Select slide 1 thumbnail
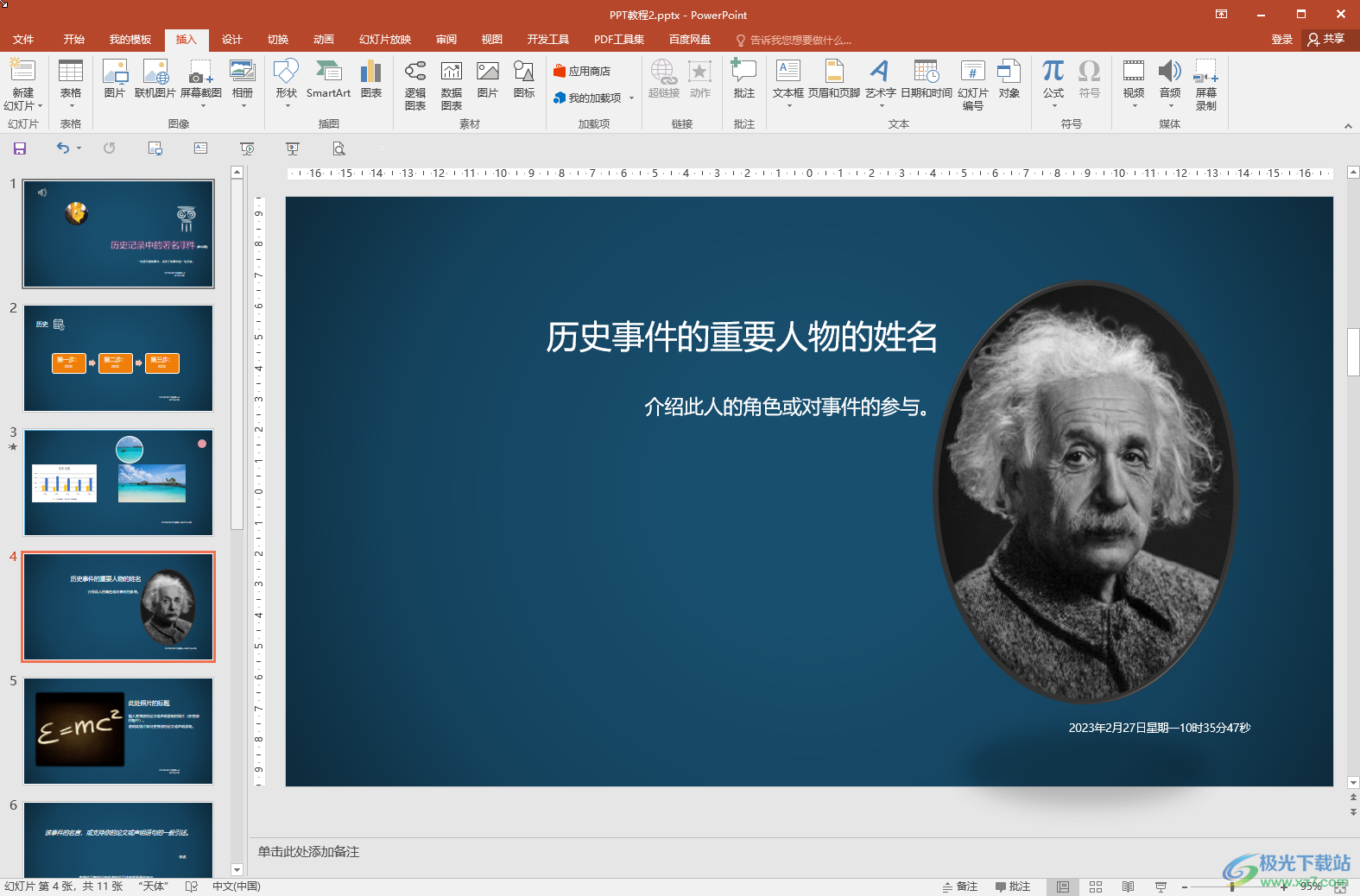 point(118,234)
